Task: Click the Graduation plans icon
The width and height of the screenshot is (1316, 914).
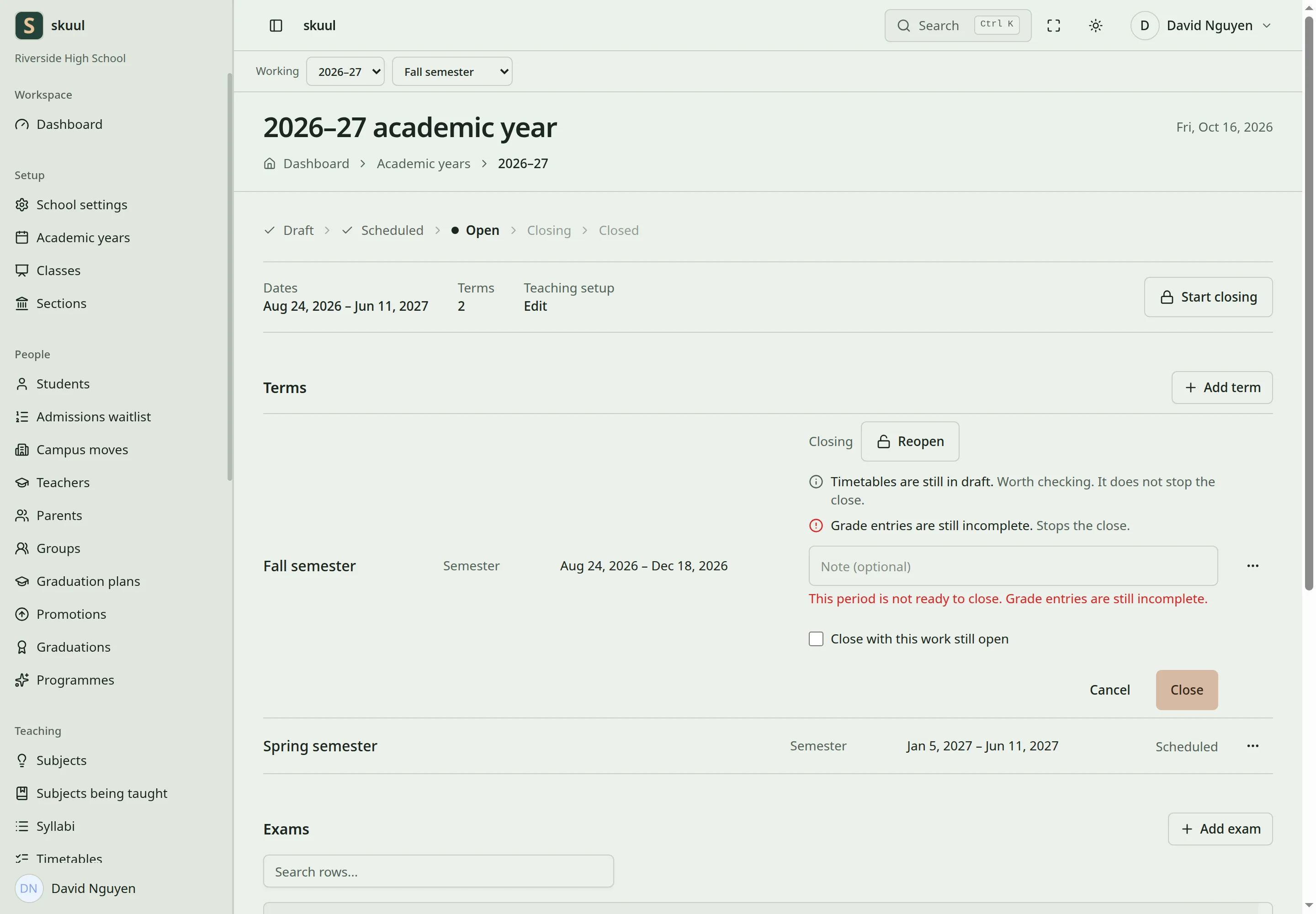Action: tap(22, 581)
